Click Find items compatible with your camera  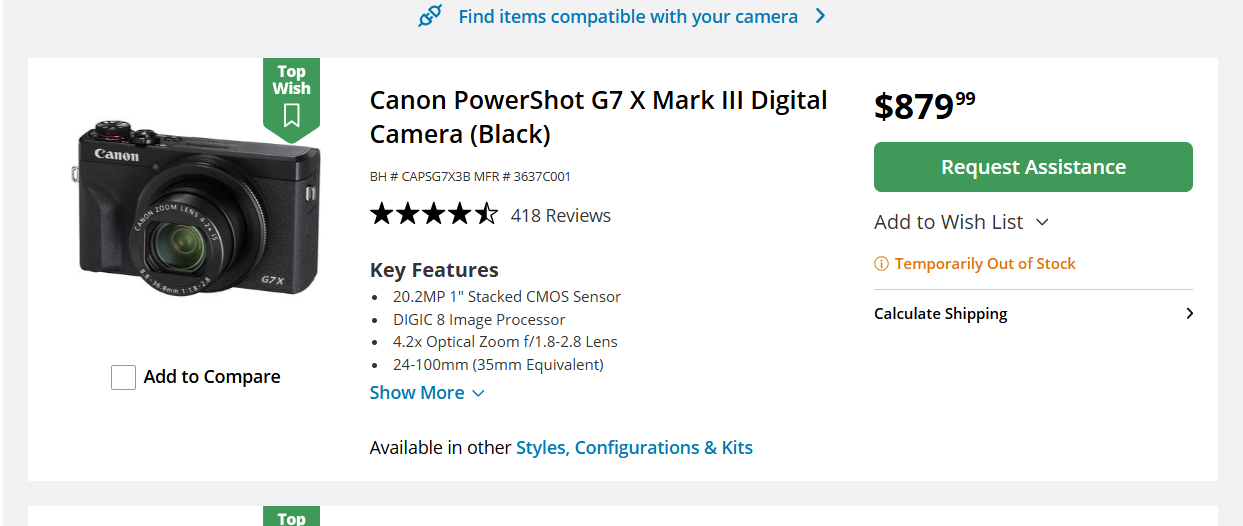[x=628, y=16]
